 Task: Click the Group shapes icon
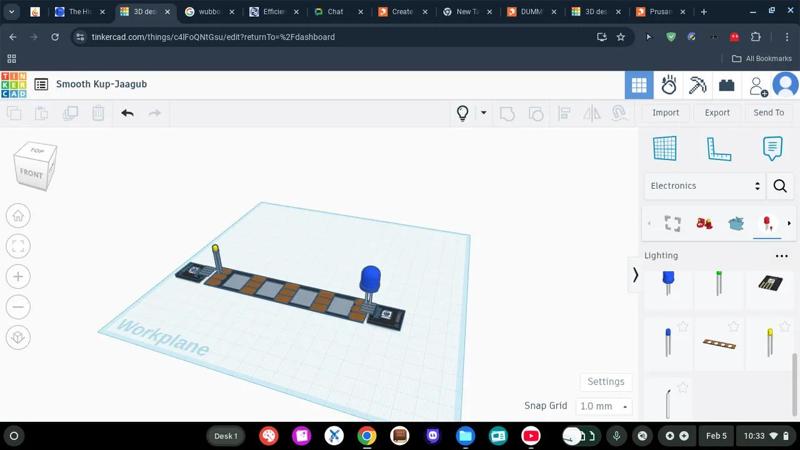[x=507, y=113]
